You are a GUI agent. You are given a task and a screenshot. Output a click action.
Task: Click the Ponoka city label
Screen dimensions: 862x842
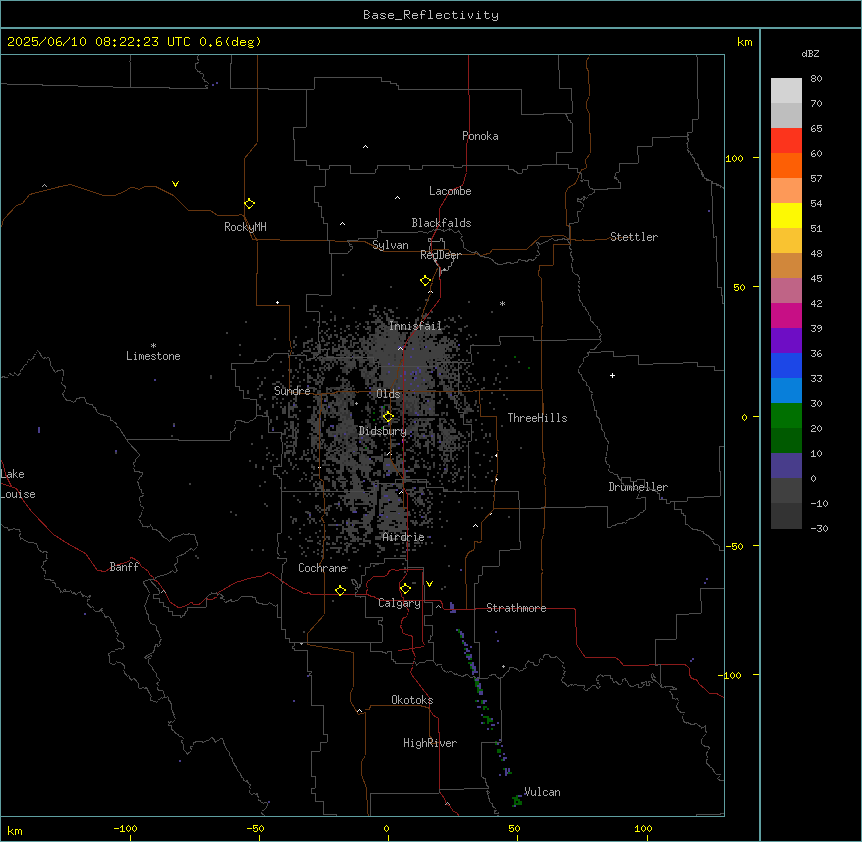click(480, 136)
